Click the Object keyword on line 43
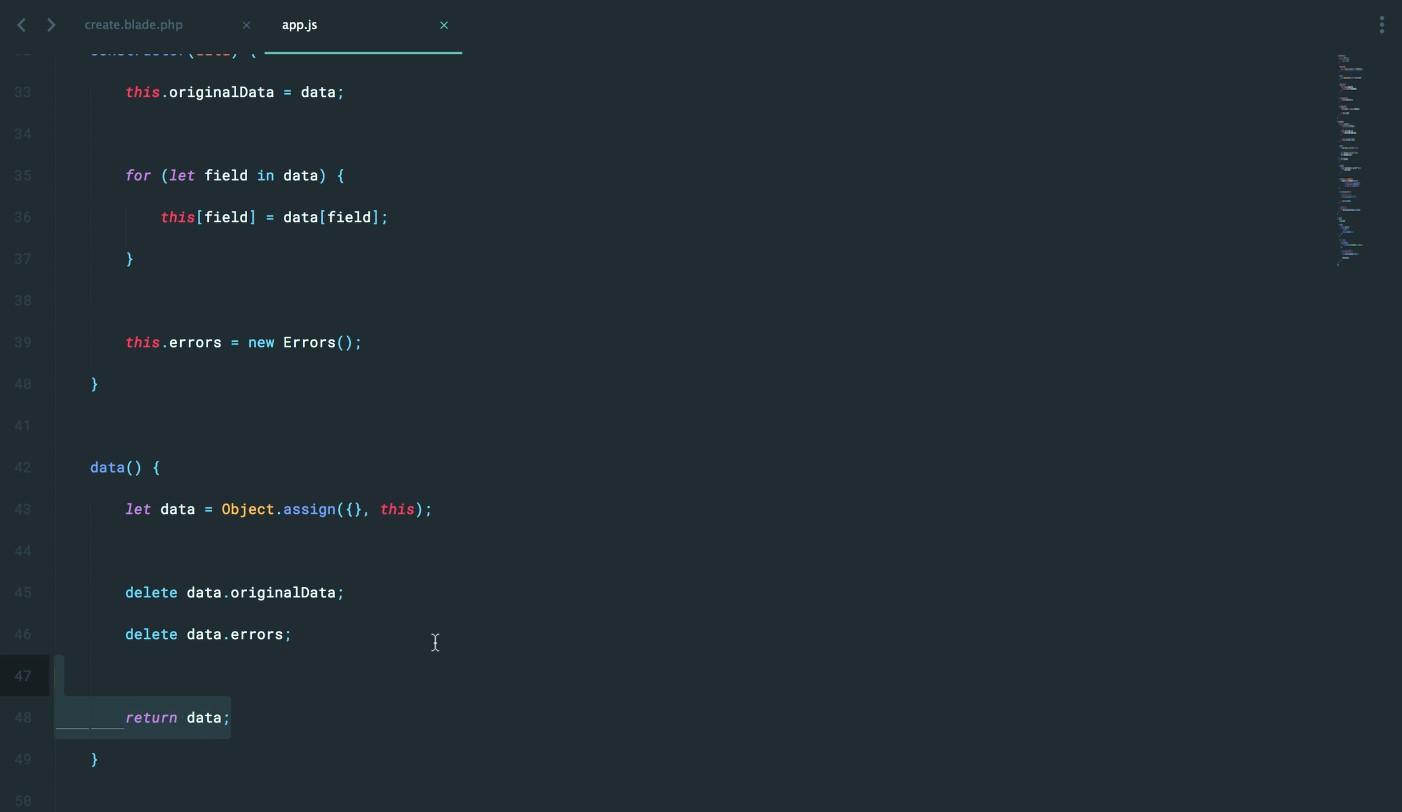 [x=247, y=510]
